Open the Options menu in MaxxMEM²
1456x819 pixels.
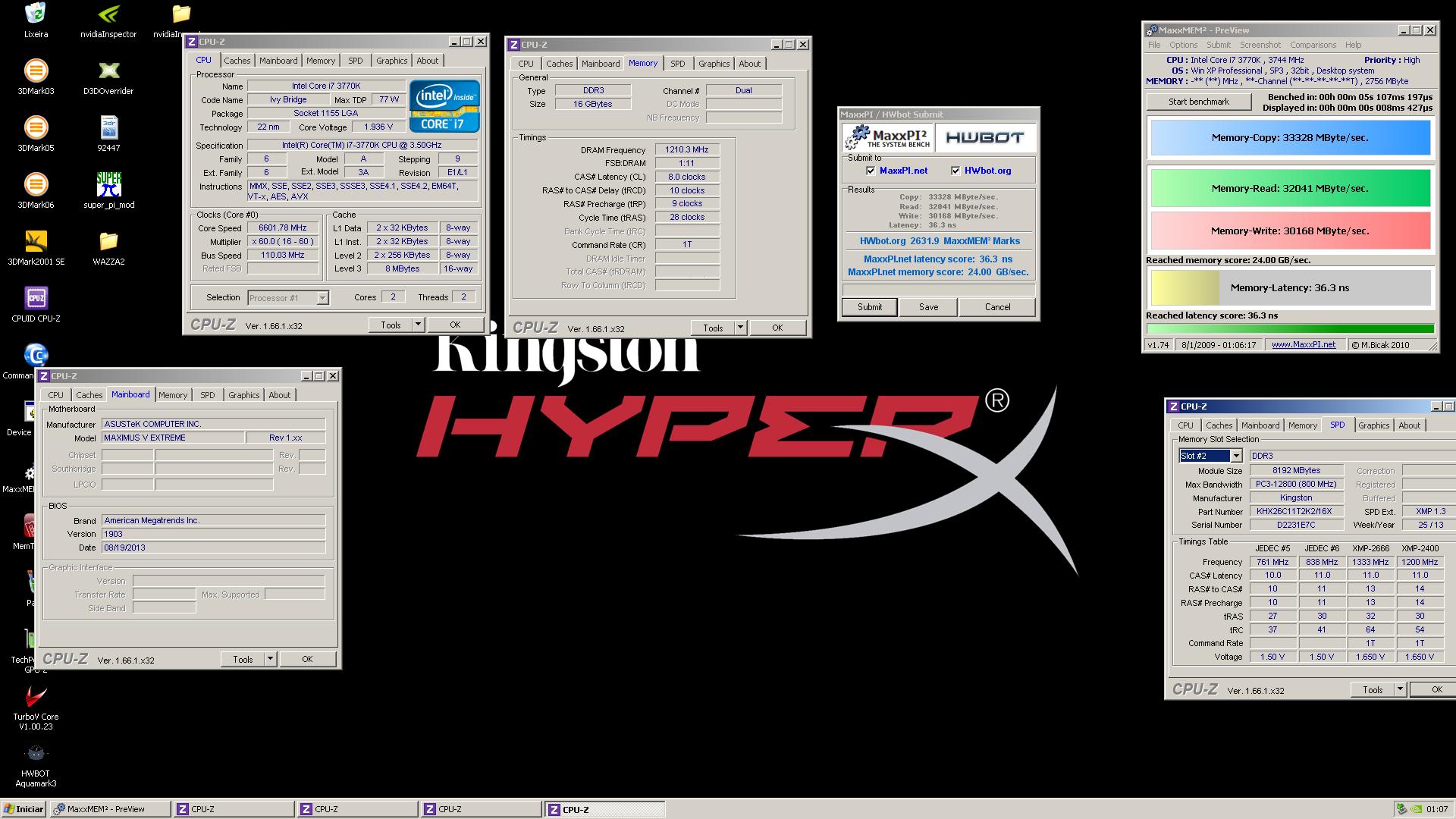[x=1183, y=45]
